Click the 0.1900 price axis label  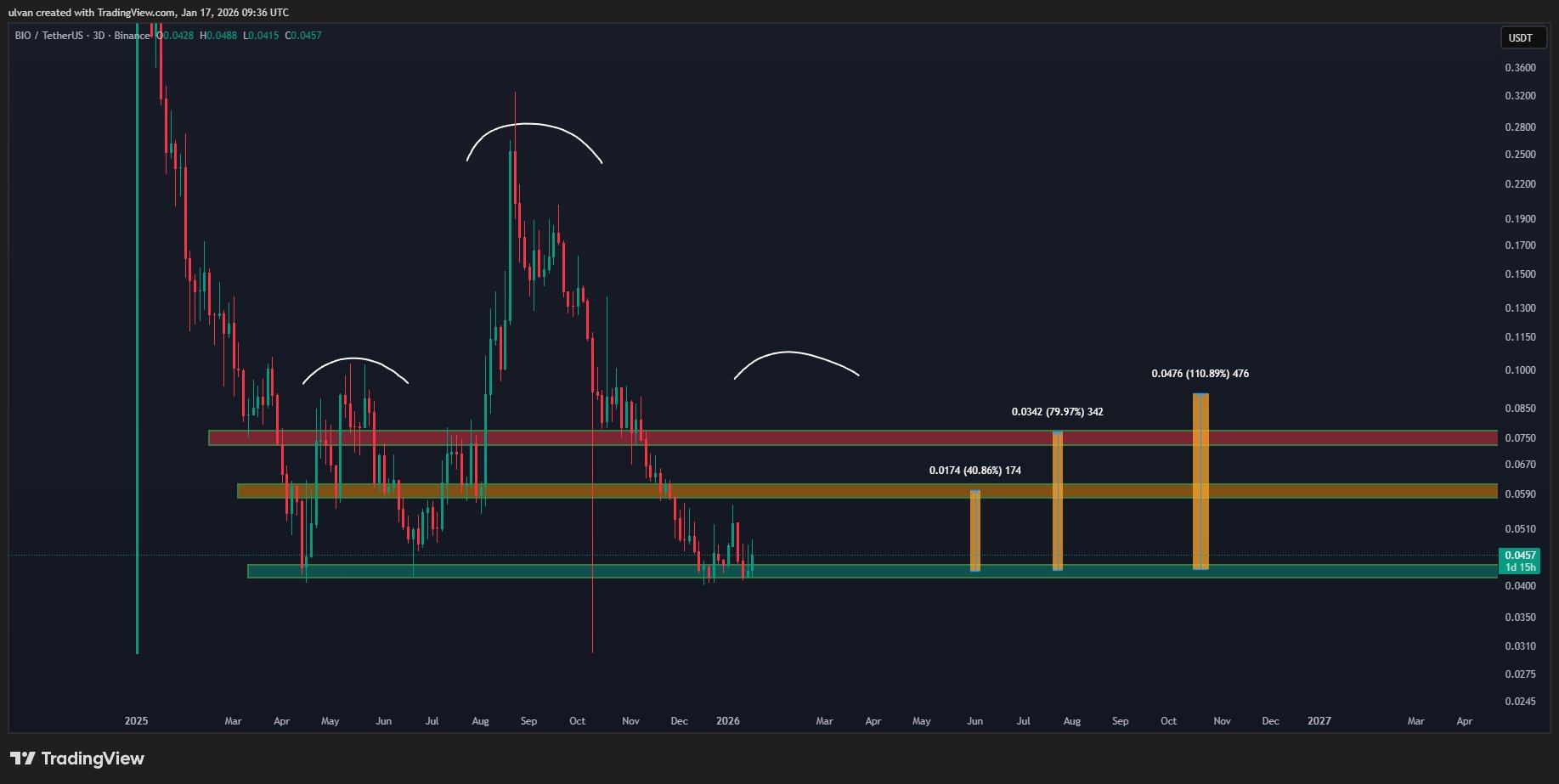[x=1520, y=219]
